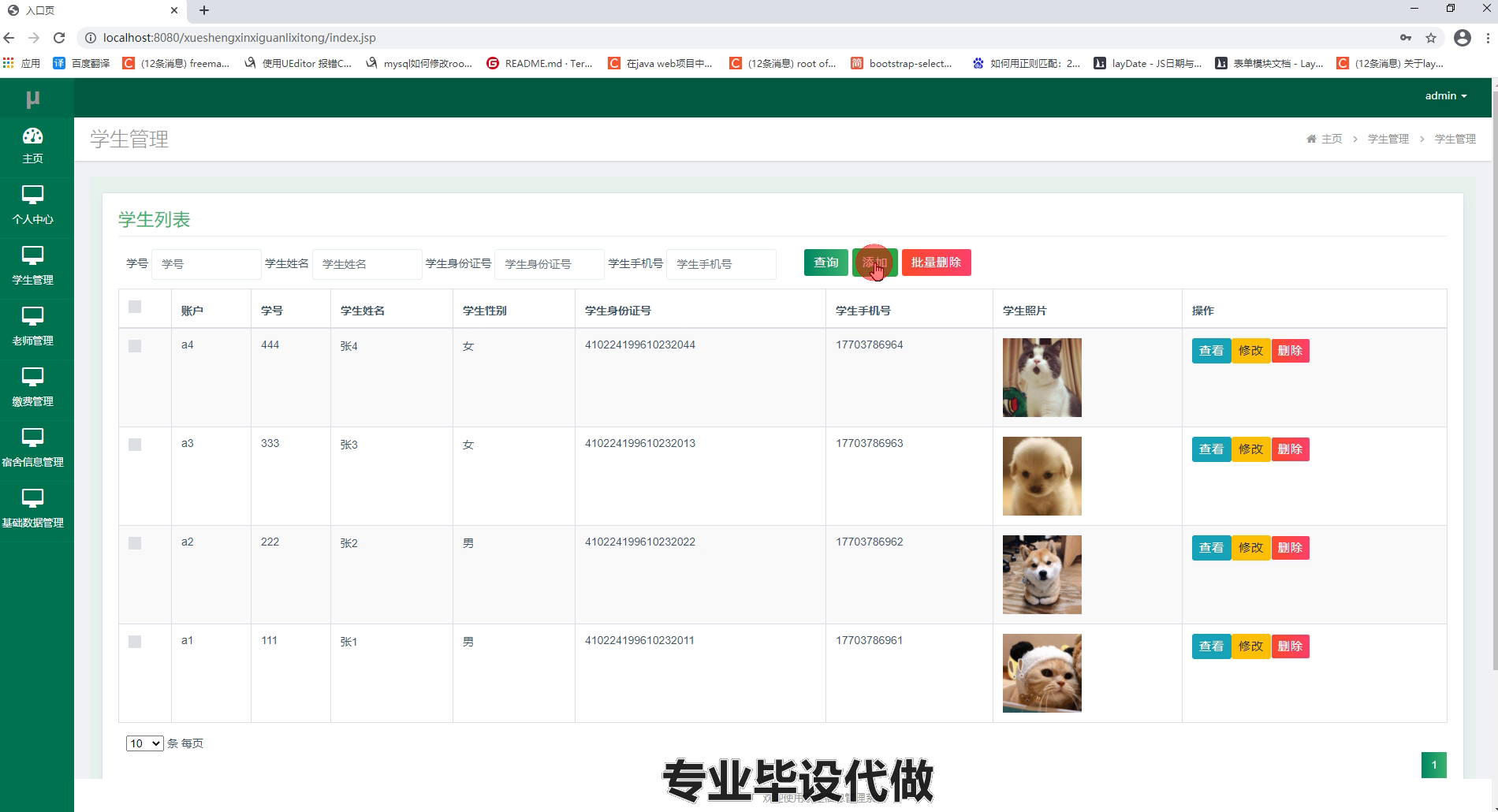Click the 批量删除 batch delete button
Viewport: 1498px width, 812px height.
(x=937, y=263)
